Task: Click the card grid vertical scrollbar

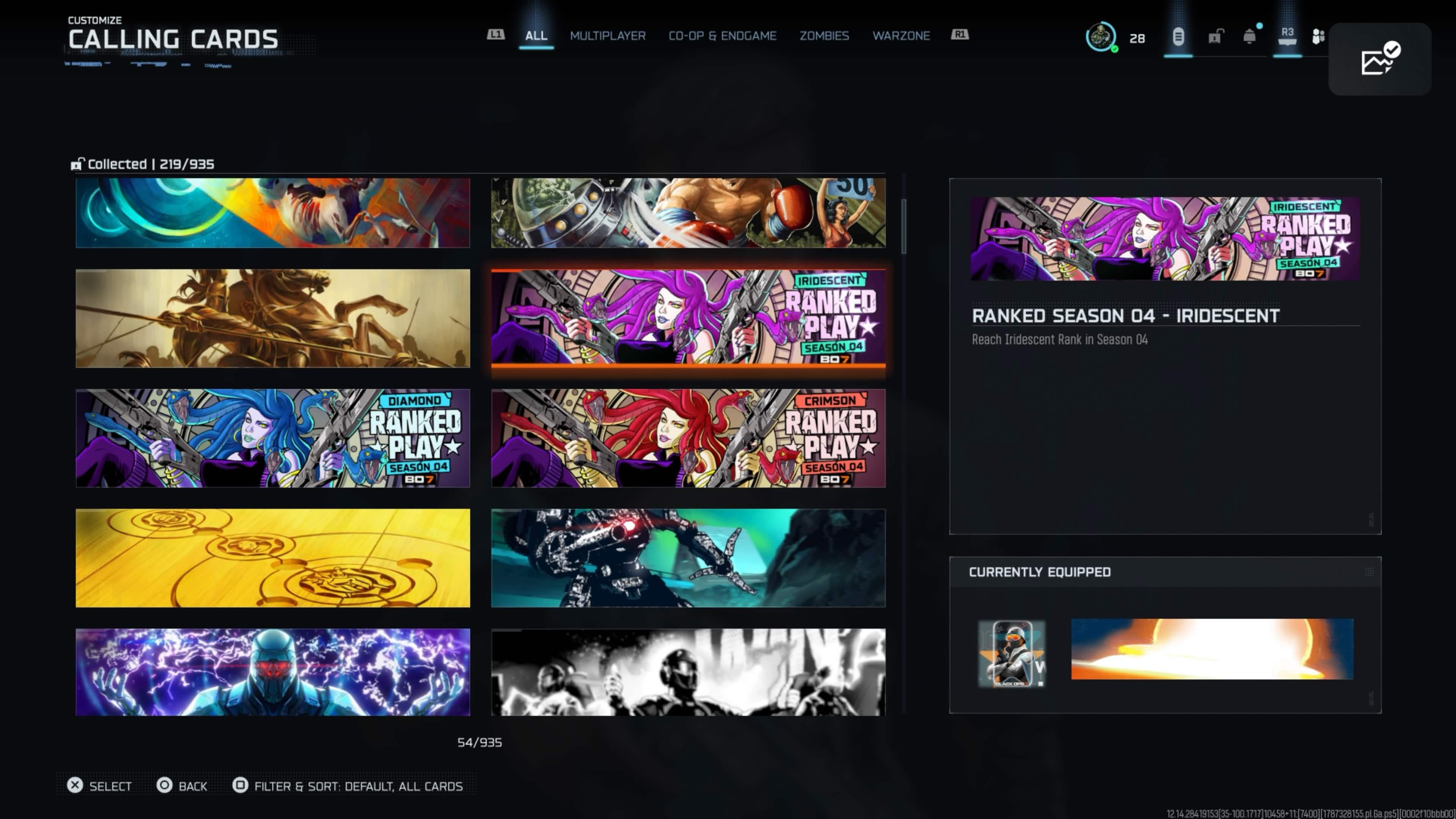Action: click(x=904, y=226)
